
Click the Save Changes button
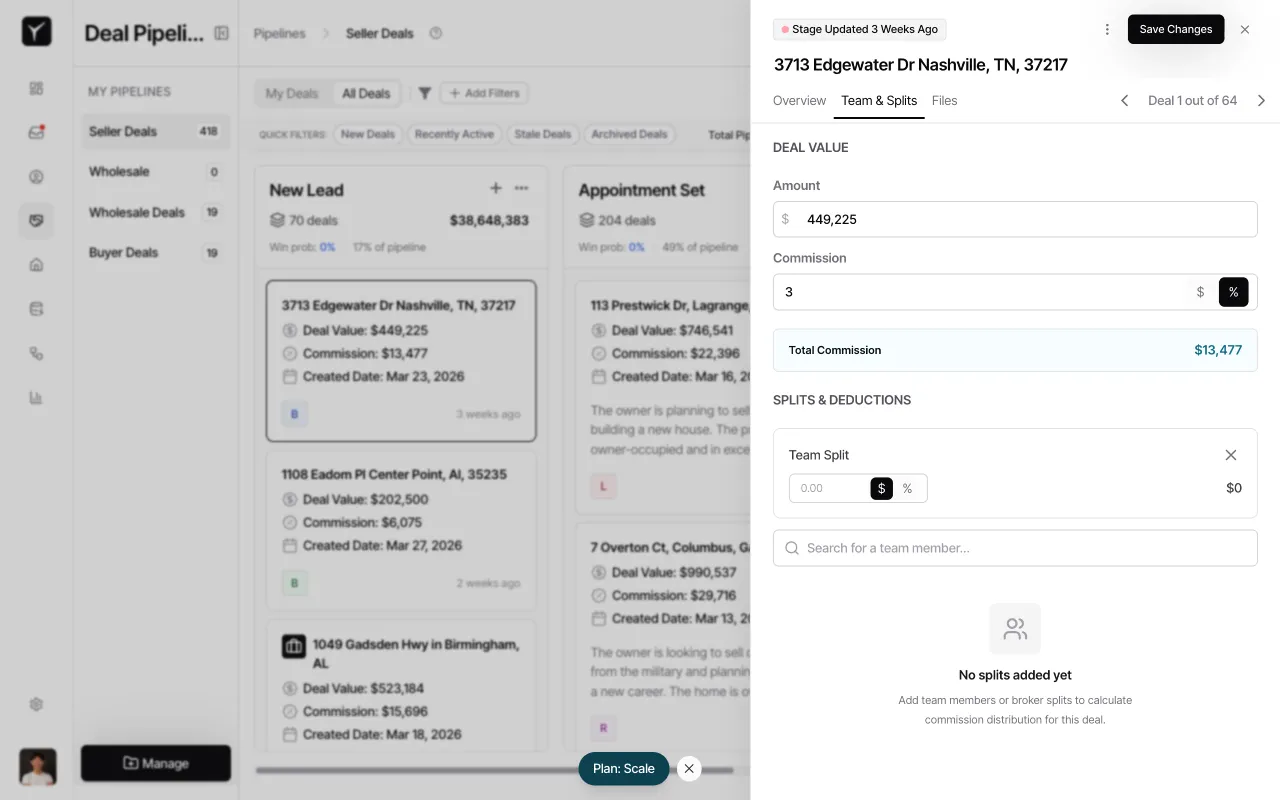1175,29
